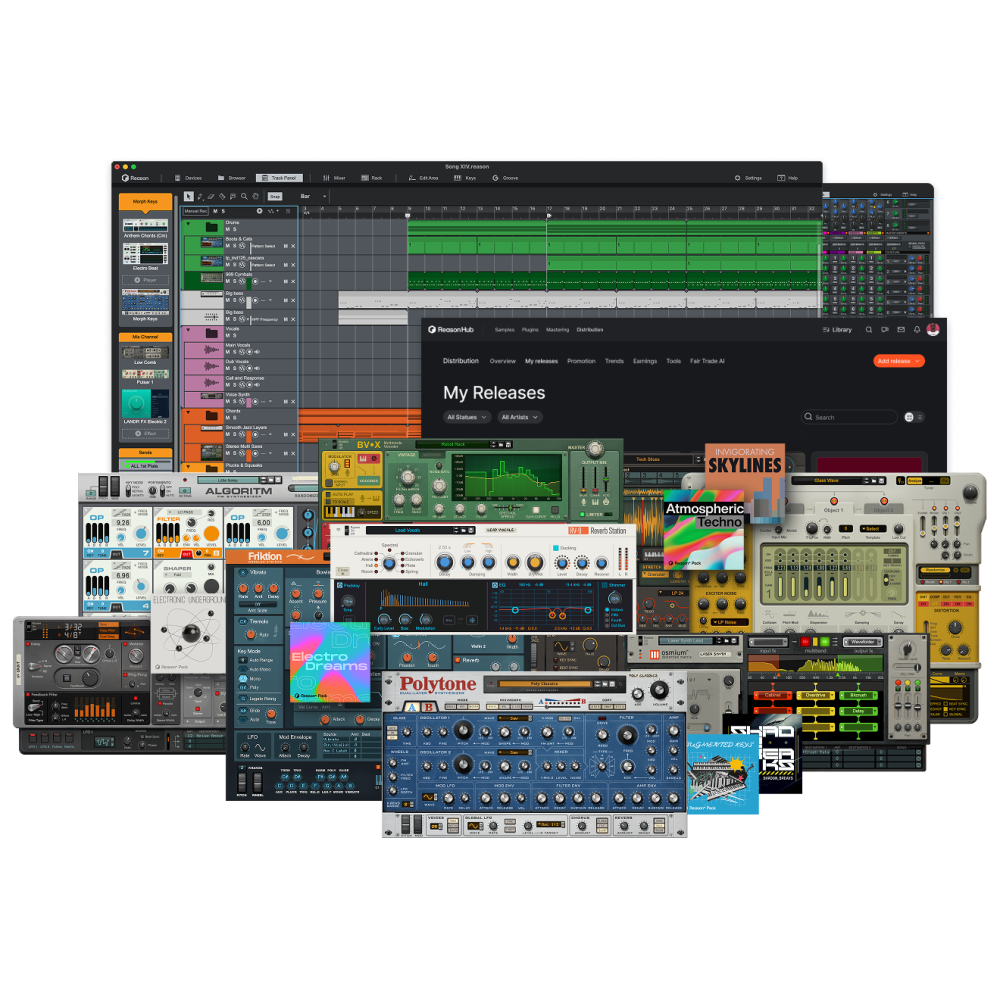Select the Mute tool in sequencer toolbar

pyautogui.click(x=233, y=196)
